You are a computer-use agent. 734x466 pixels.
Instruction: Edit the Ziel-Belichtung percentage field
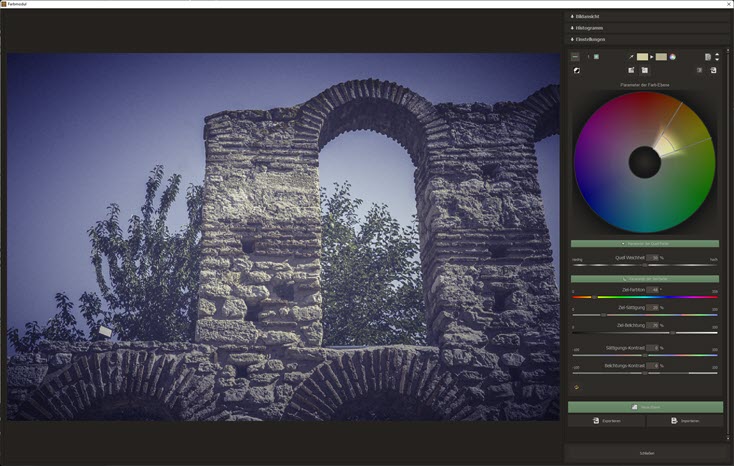click(655, 325)
